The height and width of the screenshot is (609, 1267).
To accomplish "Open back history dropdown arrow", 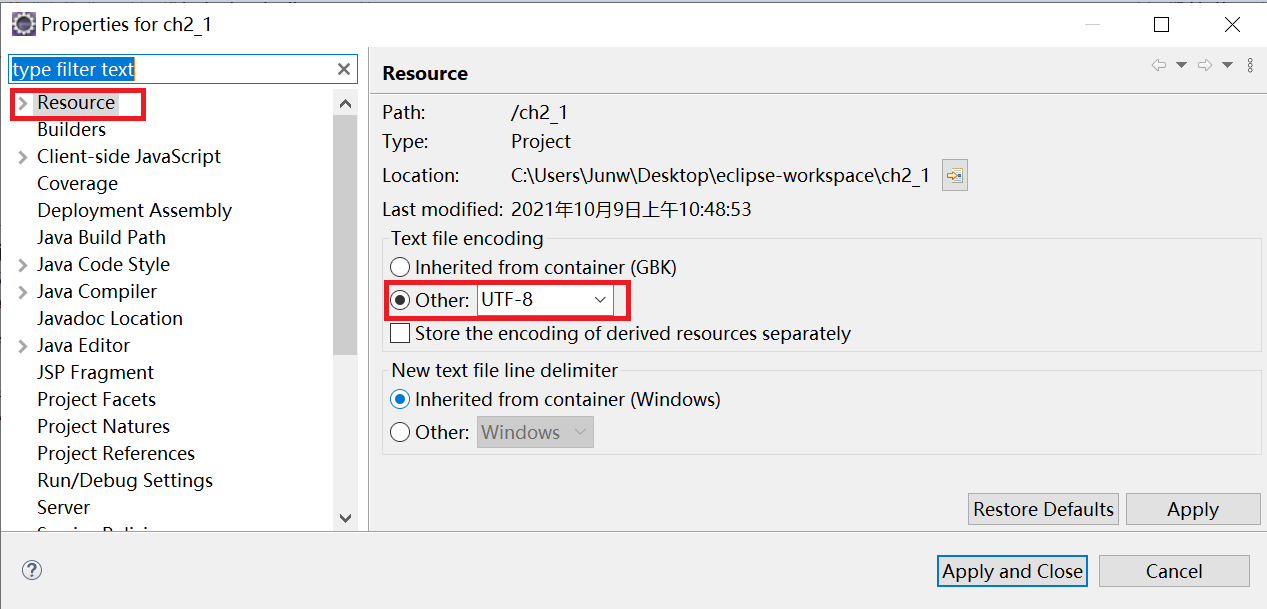I will click(1181, 66).
